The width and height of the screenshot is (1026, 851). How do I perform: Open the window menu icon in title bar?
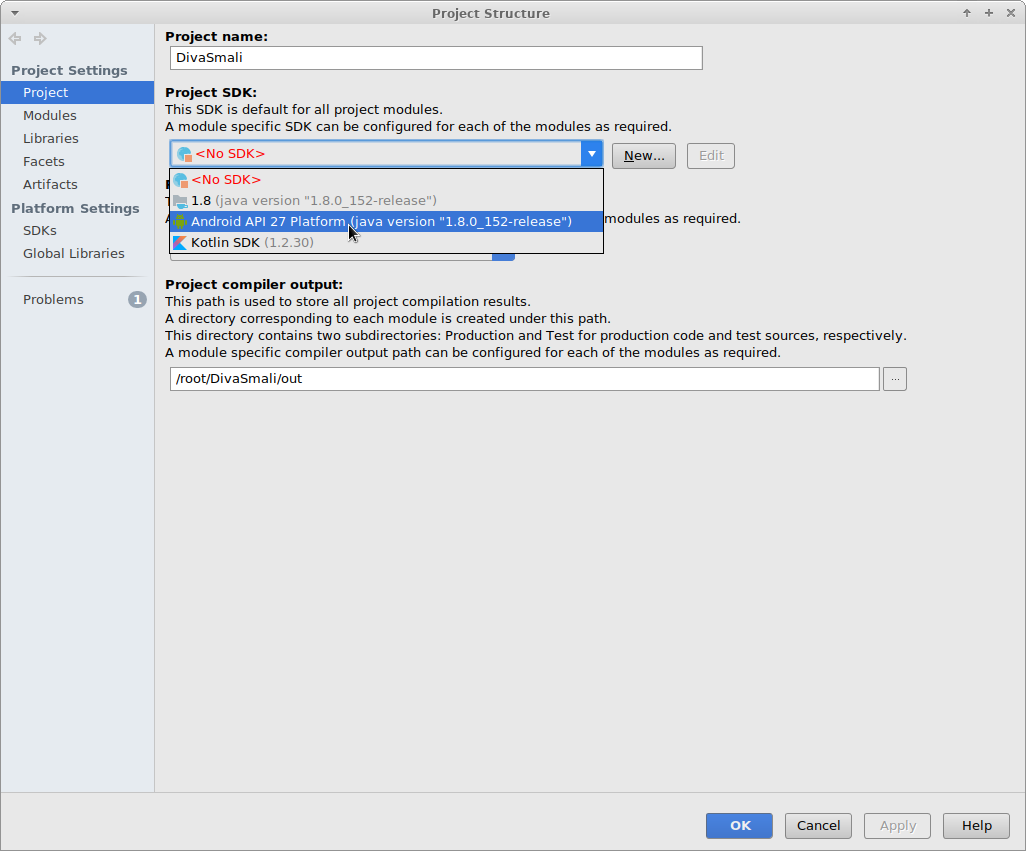(14, 13)
